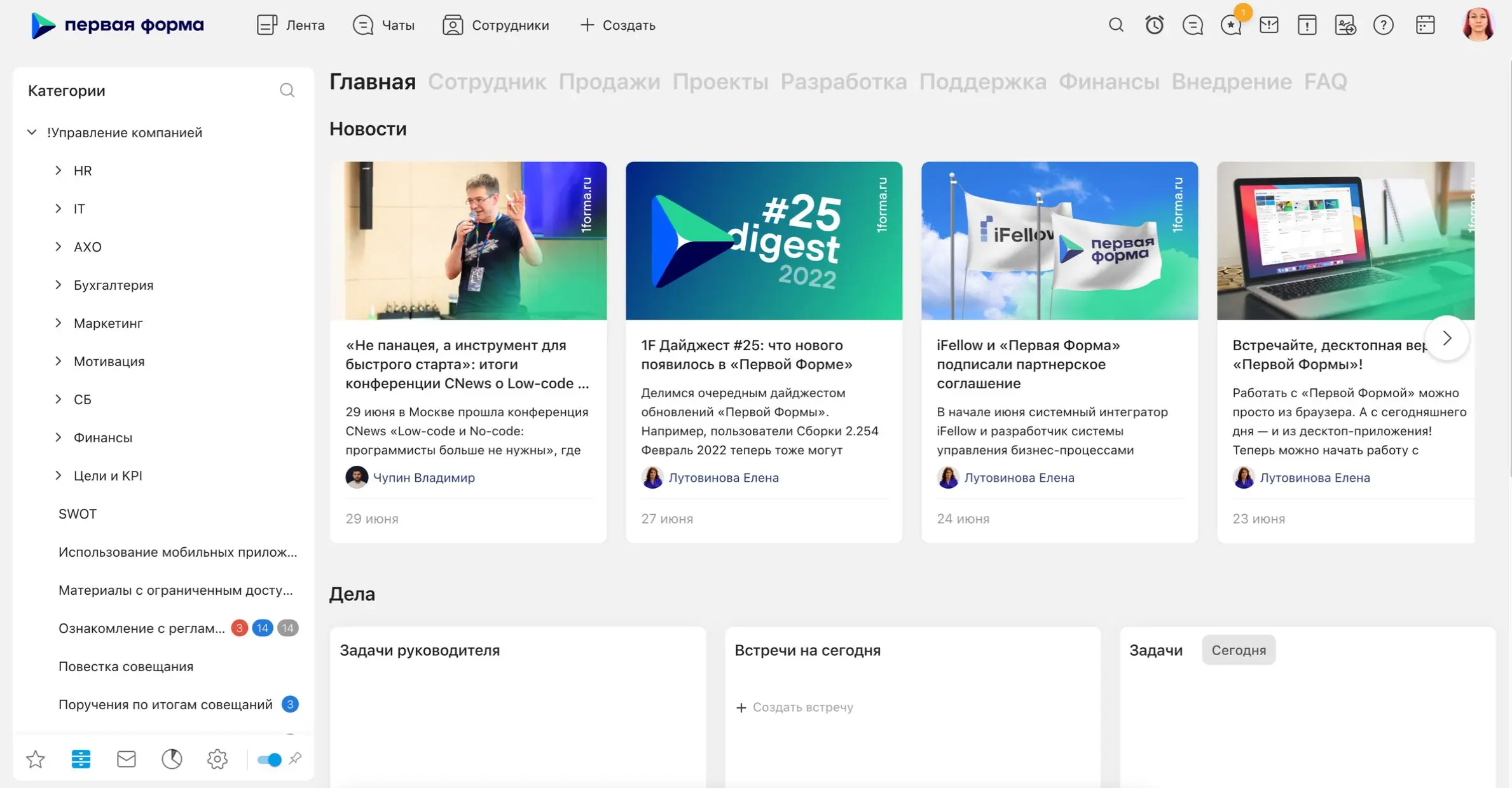Open the Сотрудники menu item
Image resolution: width=1512 pixels, height=788 pixels.
point(496,25)
